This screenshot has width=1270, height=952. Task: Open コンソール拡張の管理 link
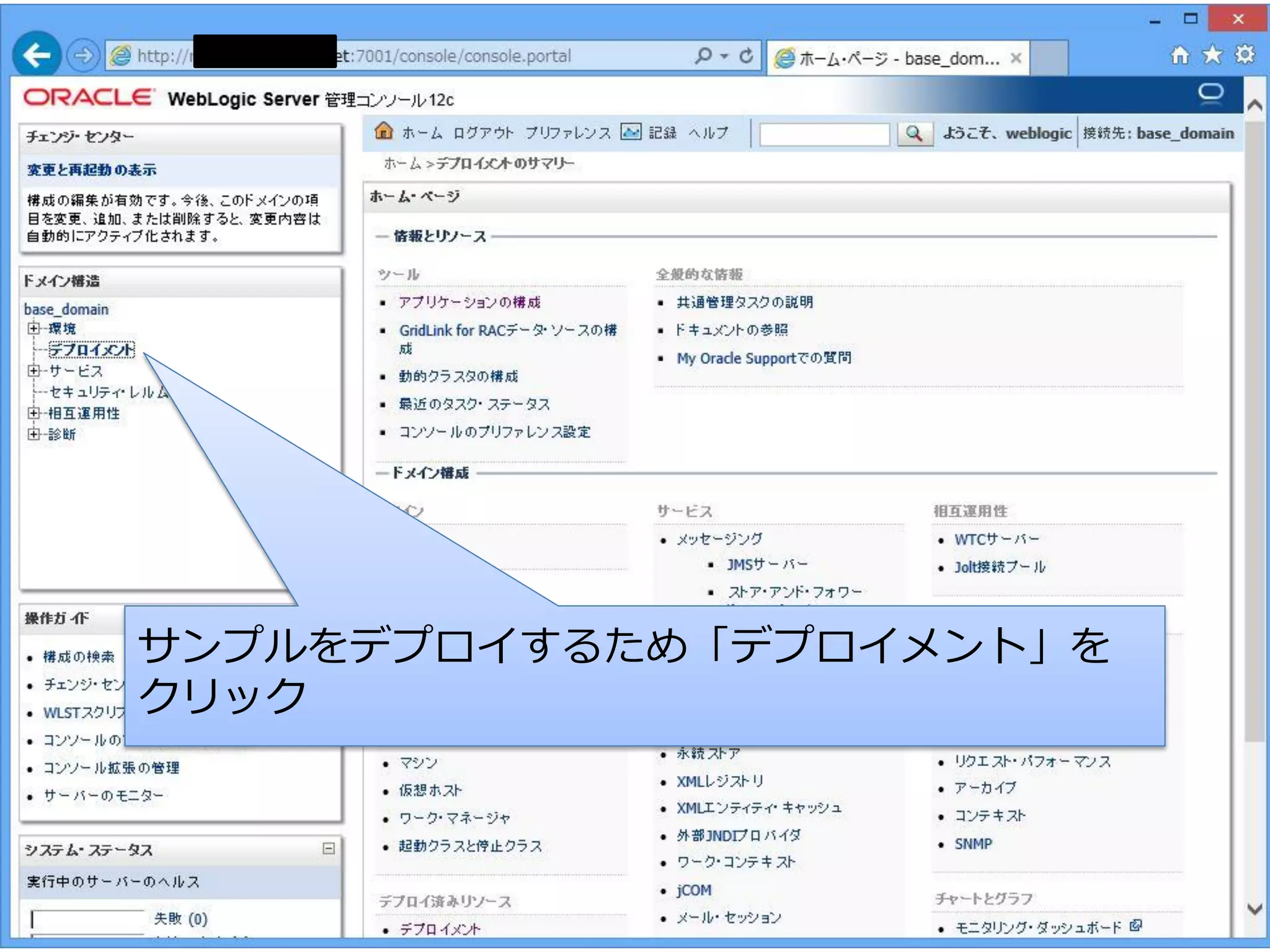point(111,767)
